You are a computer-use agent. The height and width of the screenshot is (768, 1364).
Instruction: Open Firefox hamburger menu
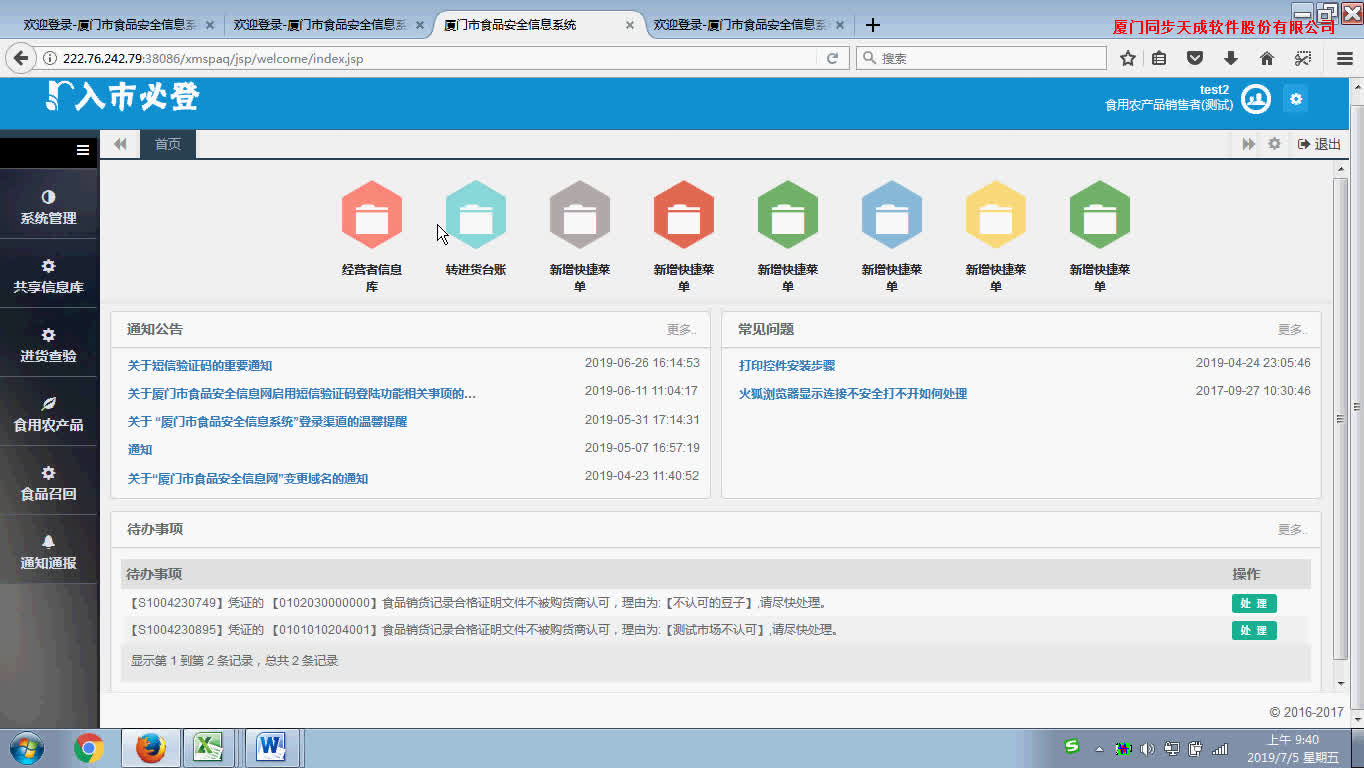pyautogui.click(x=1344, y=59)
